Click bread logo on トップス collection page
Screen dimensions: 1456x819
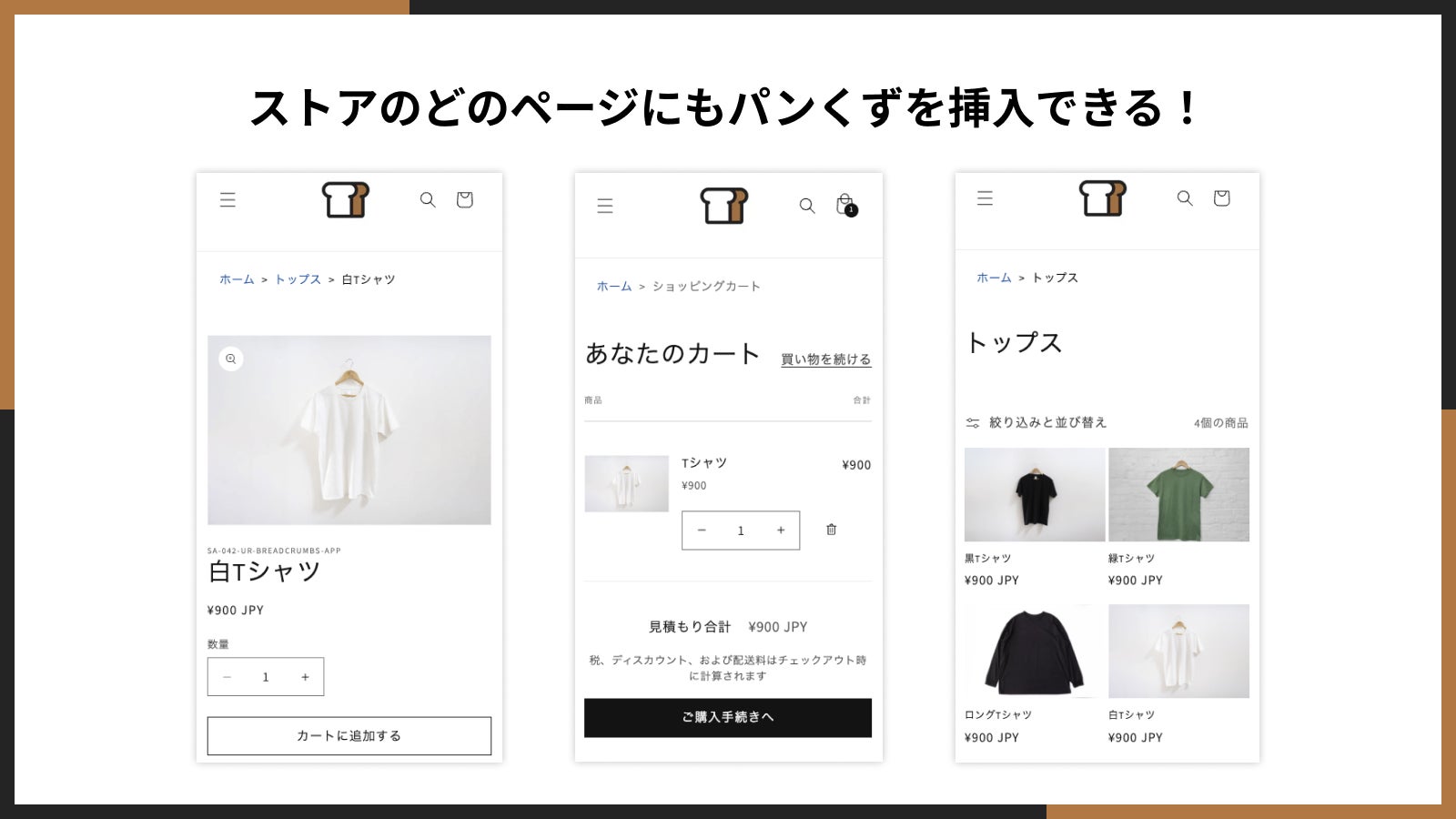pos(1102,197)
